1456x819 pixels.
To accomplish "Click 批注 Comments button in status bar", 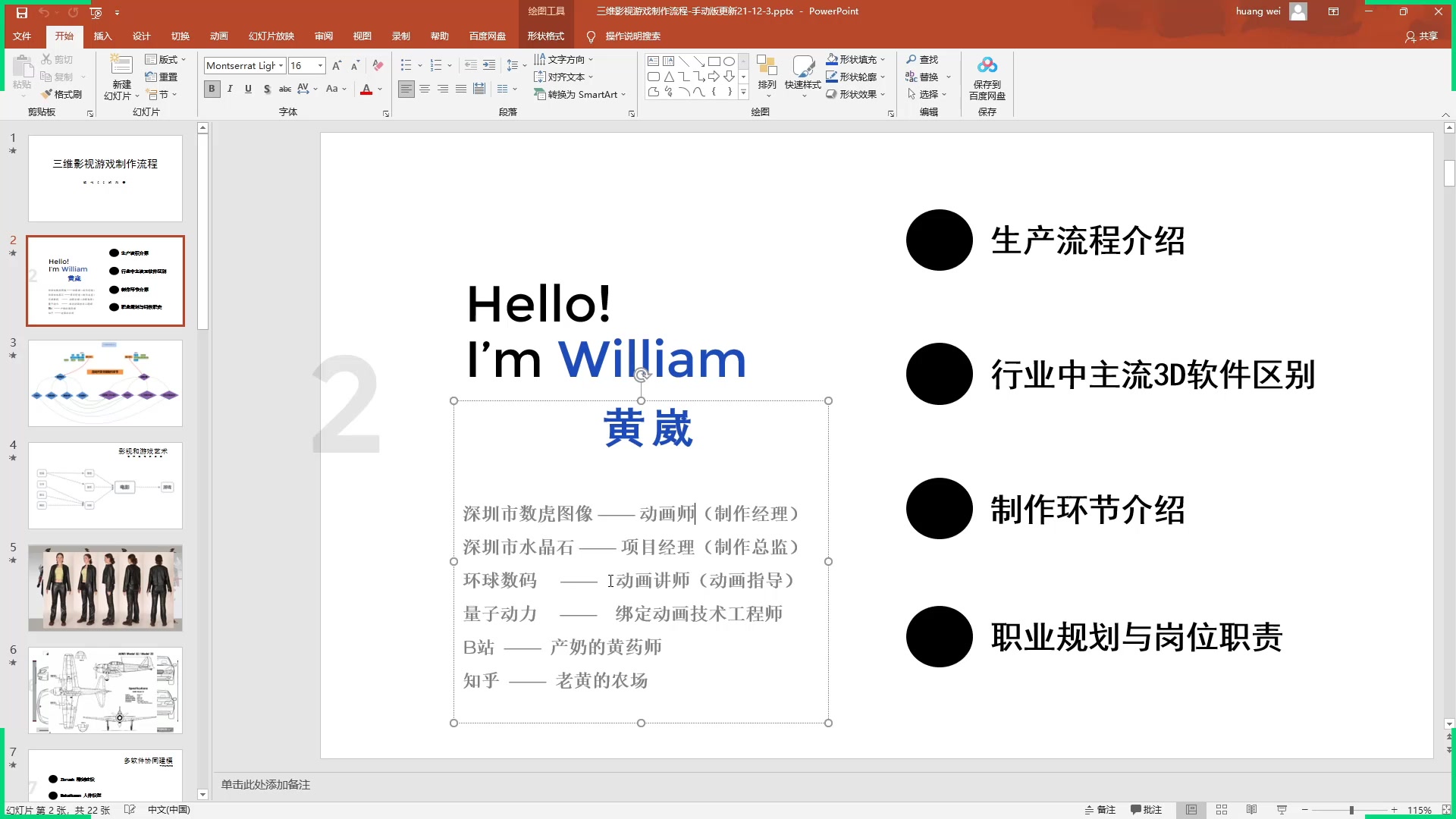I will point(1146,809).
